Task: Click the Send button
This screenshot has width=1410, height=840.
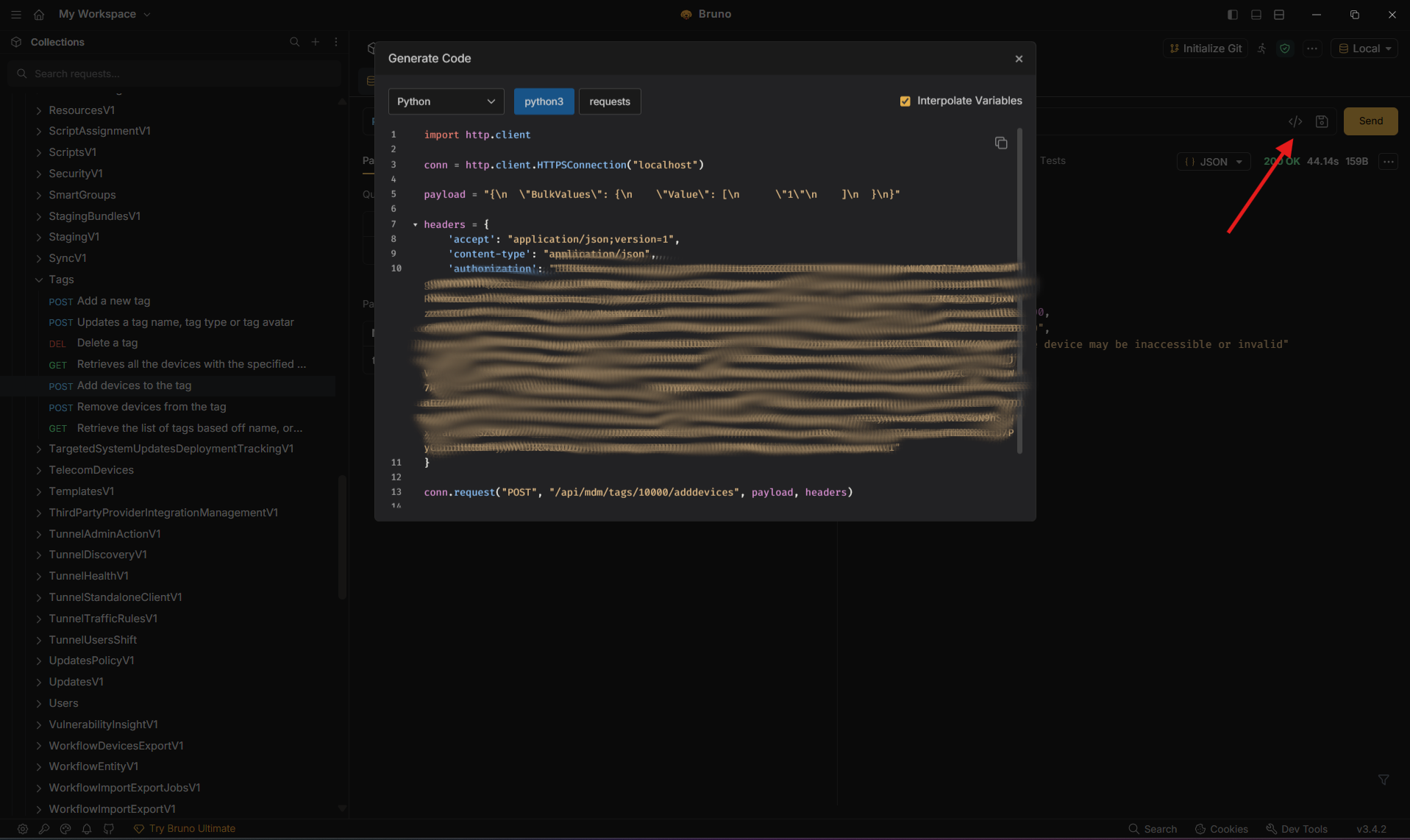Action: click(x=1370, y=121)
